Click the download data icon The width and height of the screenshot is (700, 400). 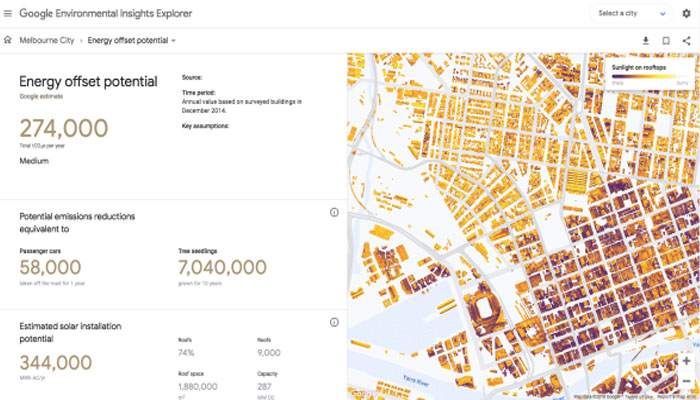pyautogui.click(x=645, y=41)
